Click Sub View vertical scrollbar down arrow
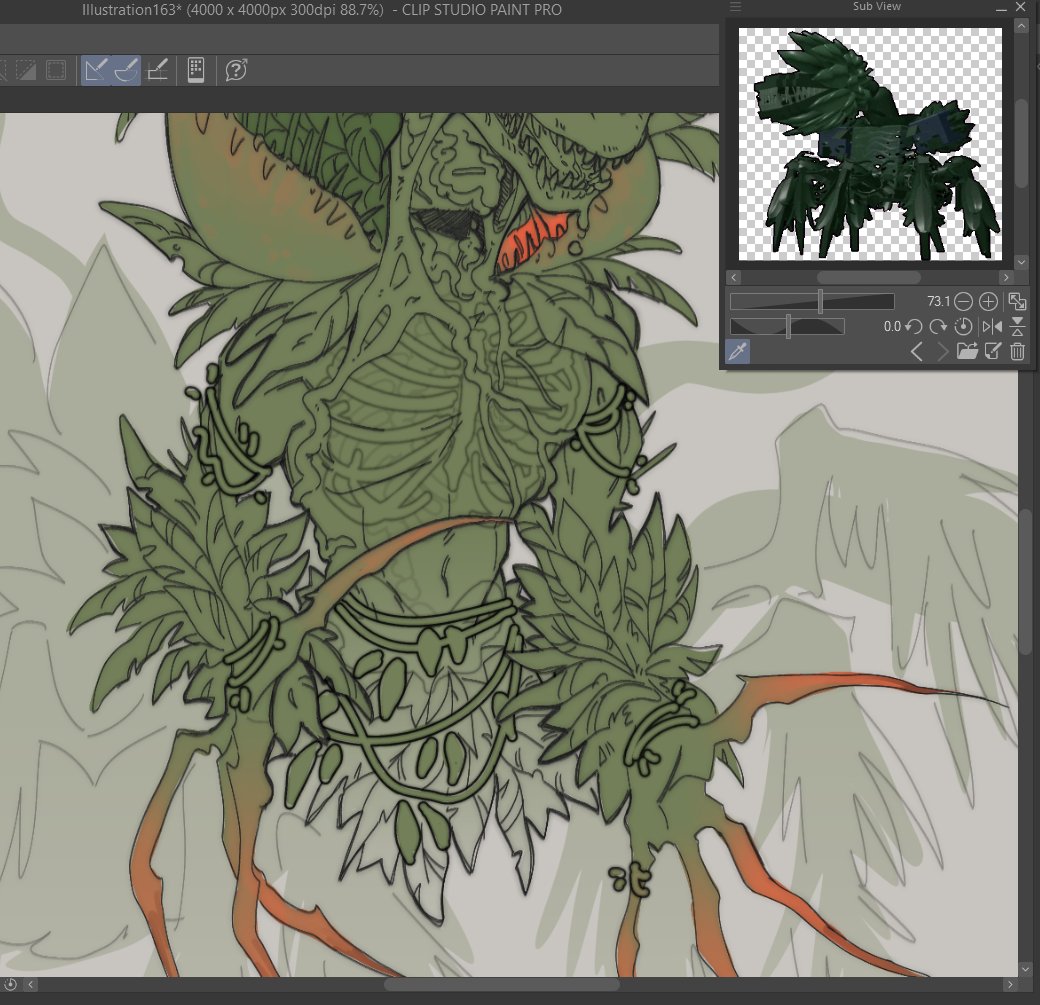1040x1005 pixels. (x=1021, y=263)
